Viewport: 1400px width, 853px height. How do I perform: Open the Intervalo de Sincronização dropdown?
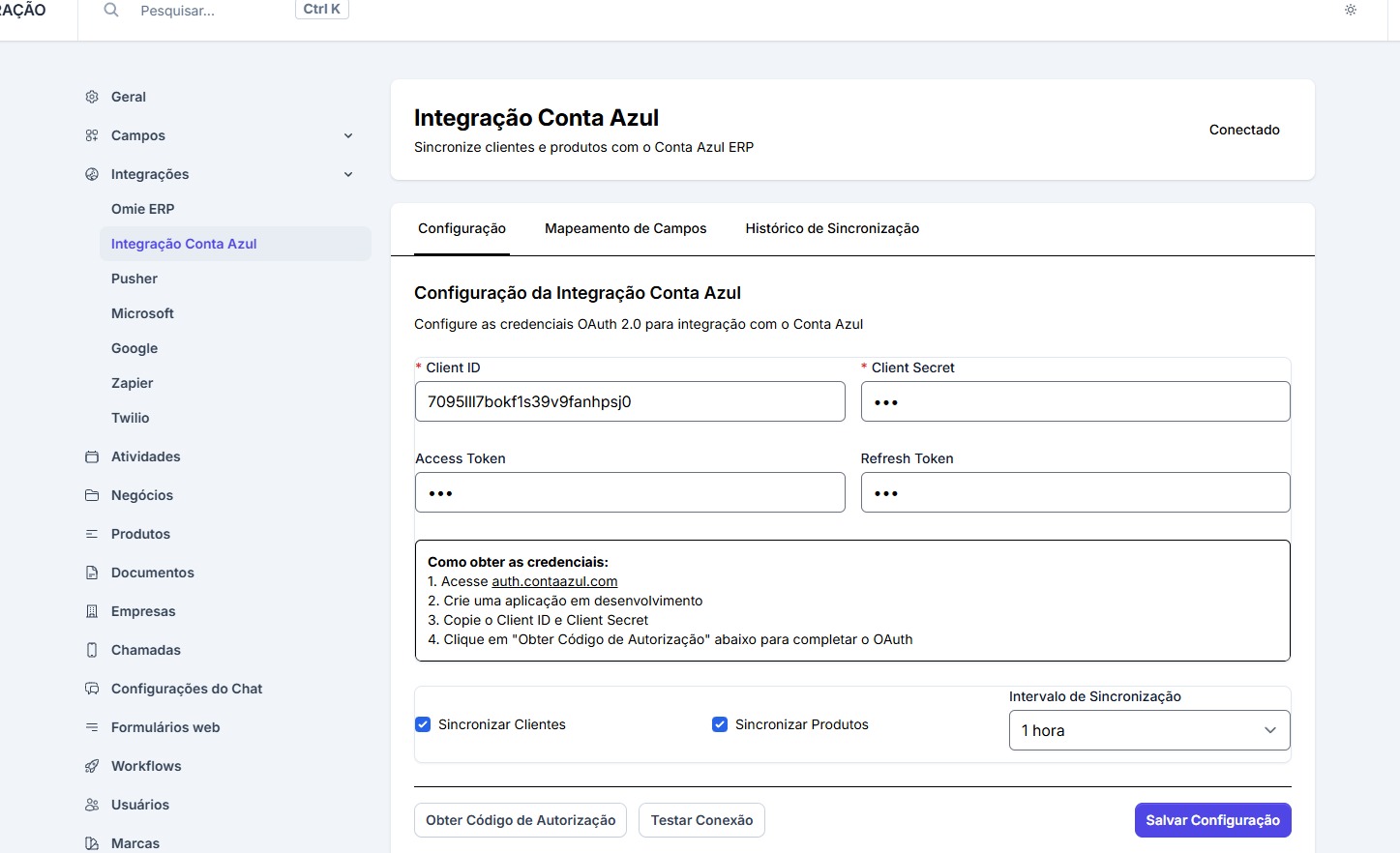[x=1148, y=730]
